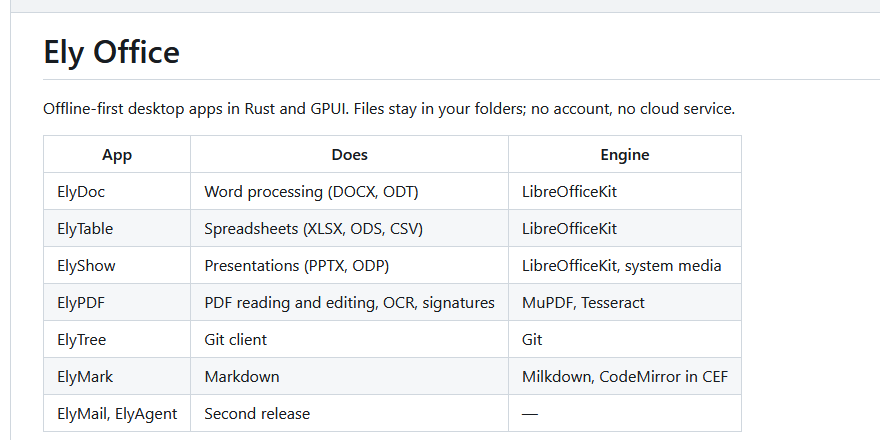Click LibreOfficeKit engine in ElyDoc row
Screen dimensions: 880x440
click(x=625, y=191)
